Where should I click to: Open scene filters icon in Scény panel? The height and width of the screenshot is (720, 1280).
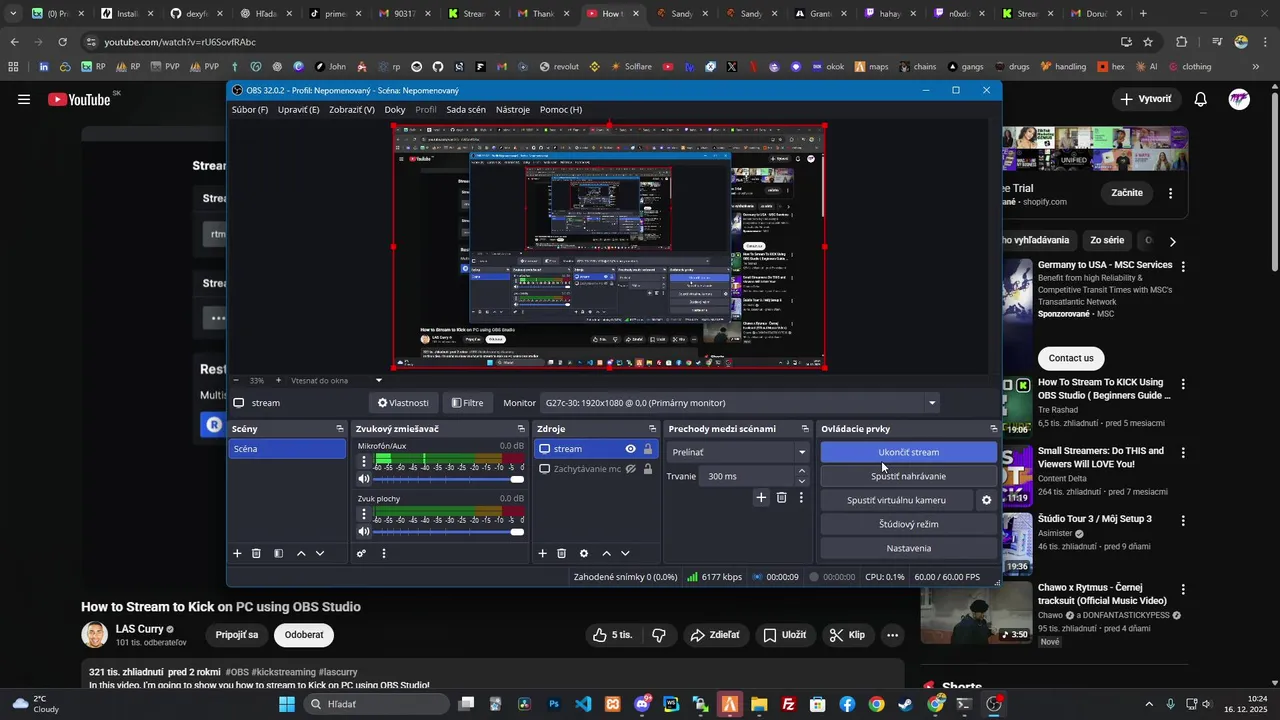[x=279, y=553]
